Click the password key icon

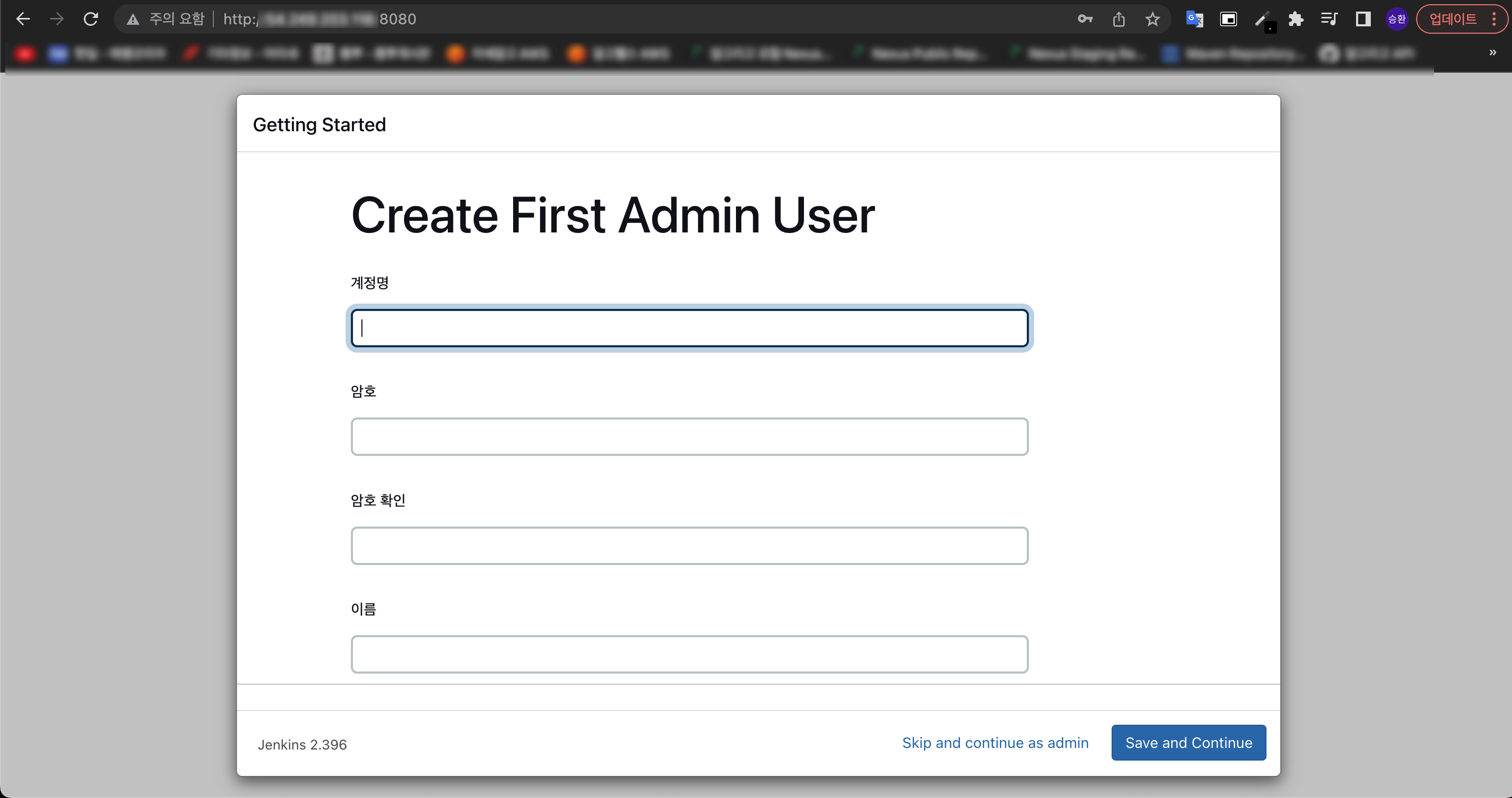tap(1085, 19)
